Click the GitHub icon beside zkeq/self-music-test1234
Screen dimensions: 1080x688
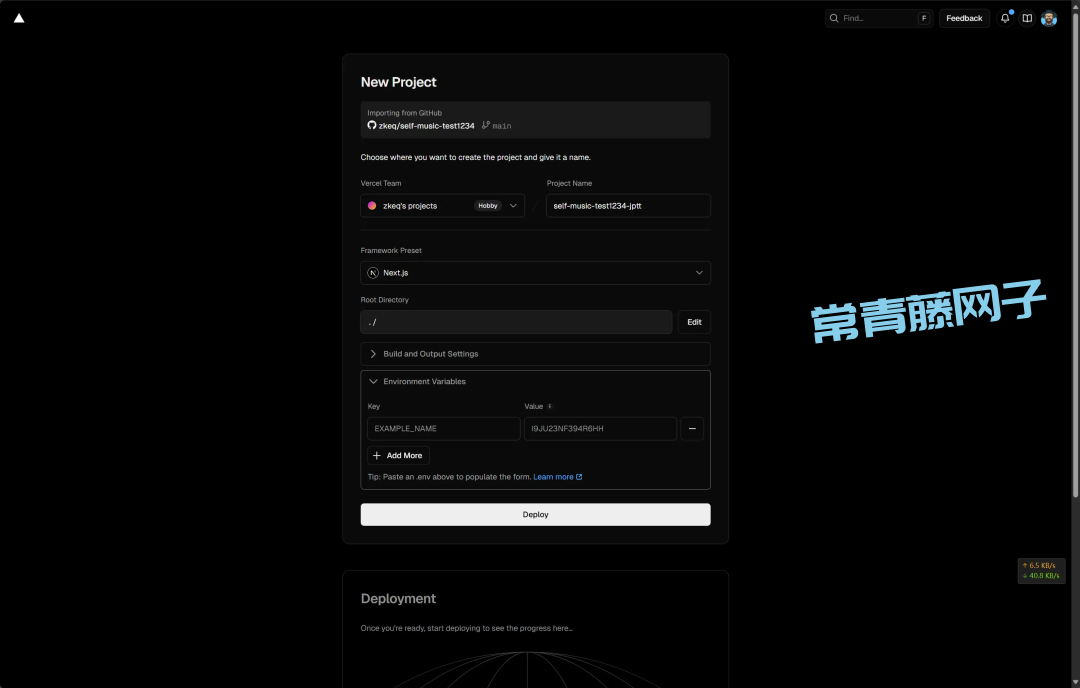point(372,126)
